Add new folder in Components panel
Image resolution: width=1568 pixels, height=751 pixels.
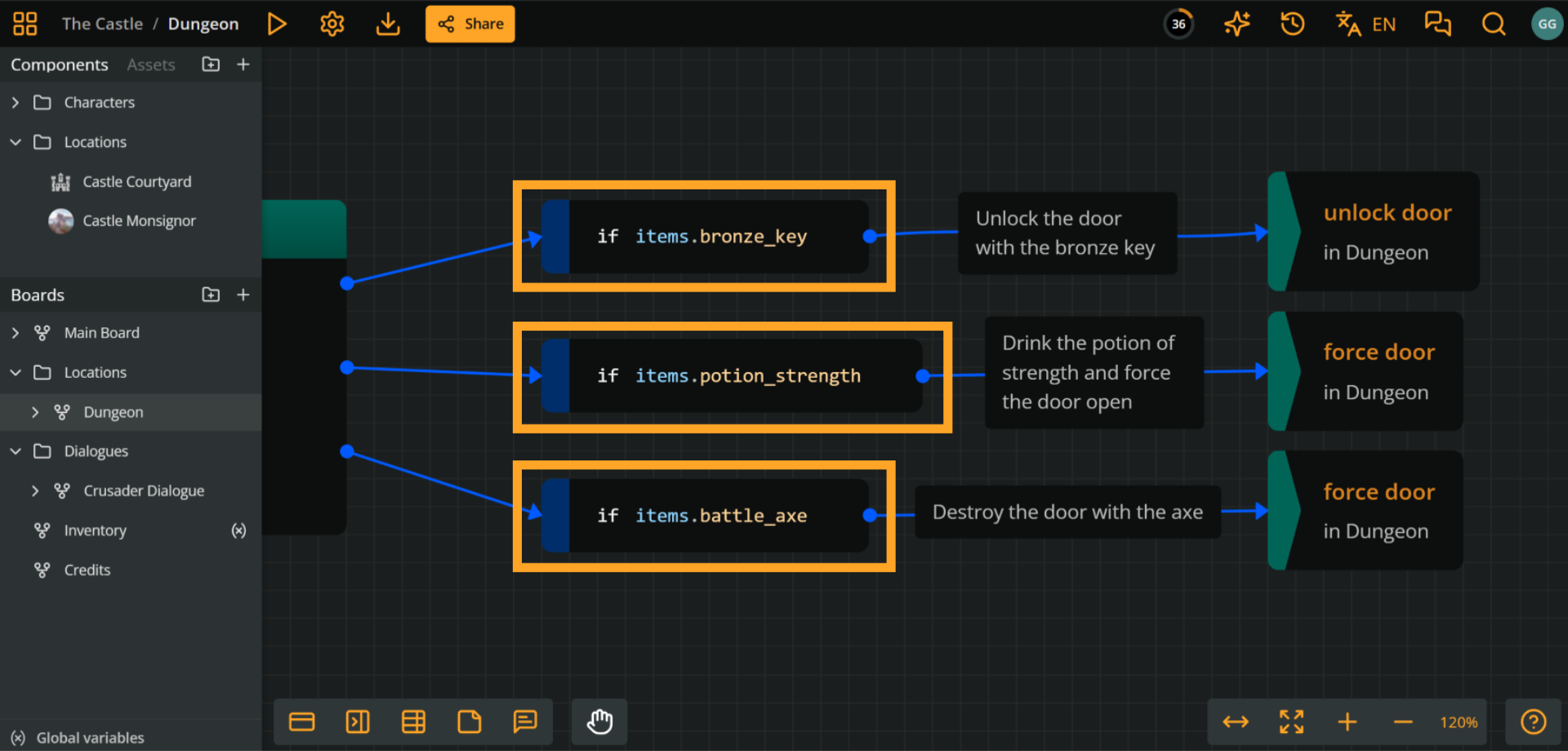[x=211, y=64]
